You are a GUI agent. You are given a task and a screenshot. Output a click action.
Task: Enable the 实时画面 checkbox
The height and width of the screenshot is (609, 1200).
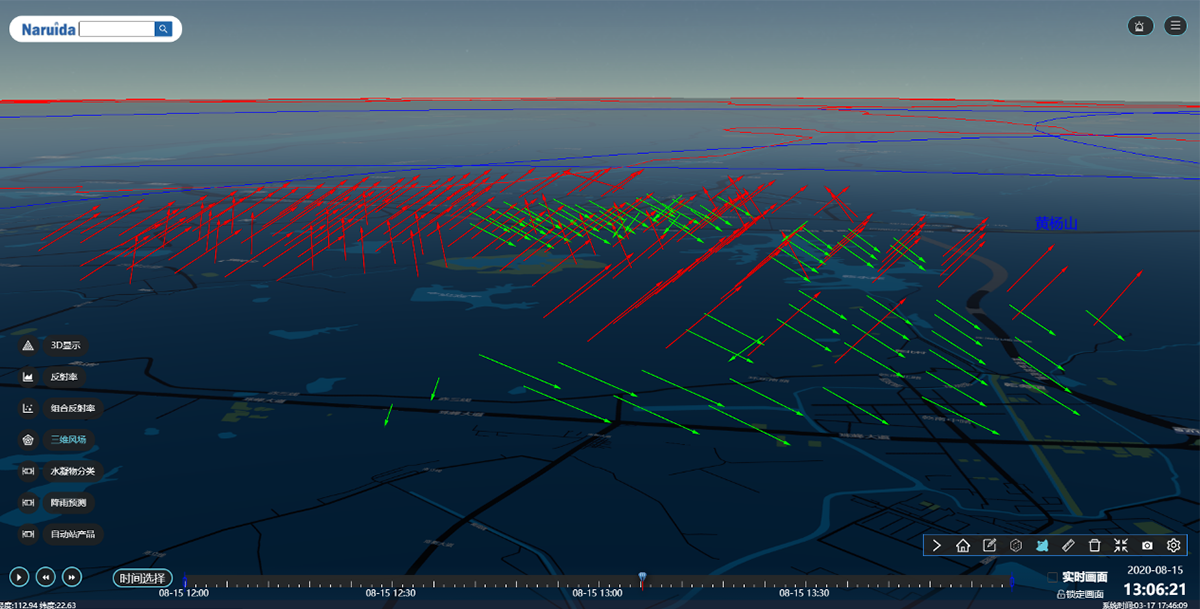(1052, 577)
